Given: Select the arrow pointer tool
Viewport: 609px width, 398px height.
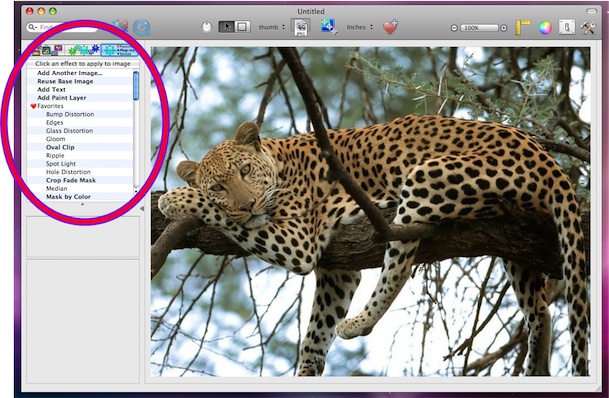Looking at the screenshot, I should point(226,26).
